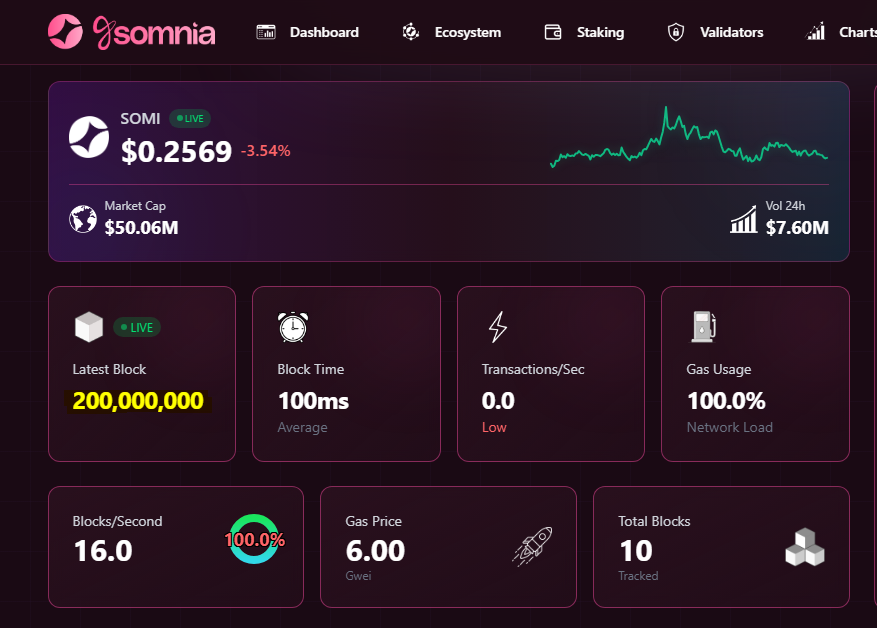Viewport: 877px width, 628px height.
Task: Click the Tracked label under Total Blocks
Action: tap(638, 576)
